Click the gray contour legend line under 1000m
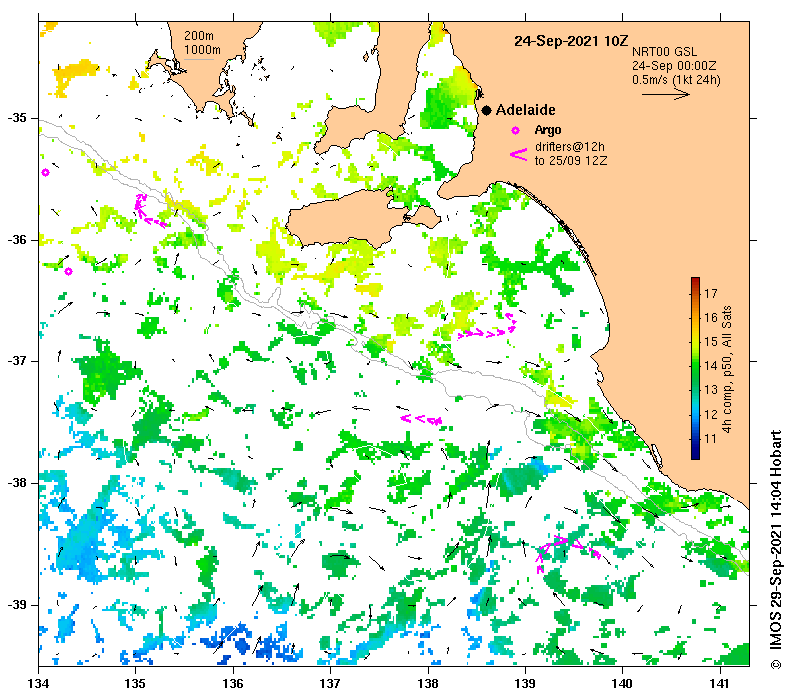The image size is (791, 700). [x=199, y=60]
